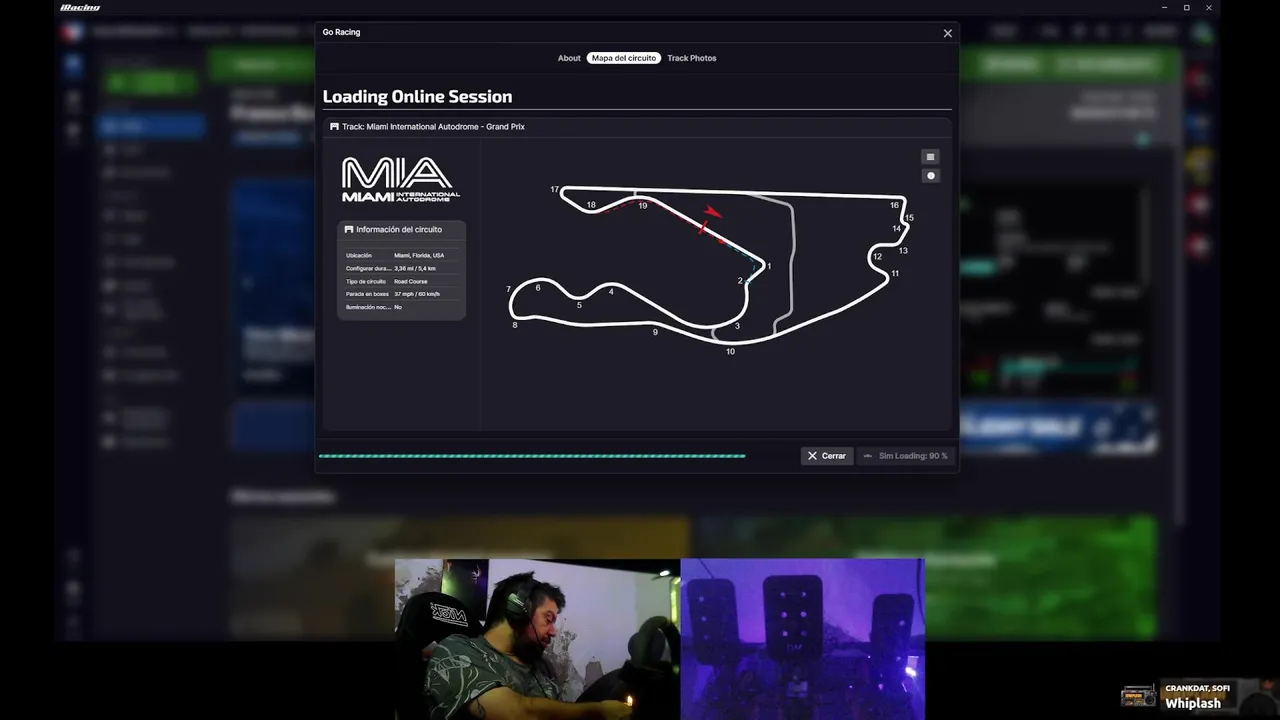Open the About tab
The width and height of the screenshot is (1280, 720).
point(569,58)
